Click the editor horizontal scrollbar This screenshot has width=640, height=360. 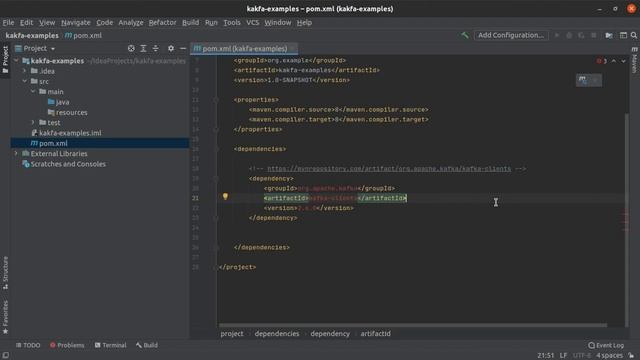pyautogui.click(x=413, y=325)
